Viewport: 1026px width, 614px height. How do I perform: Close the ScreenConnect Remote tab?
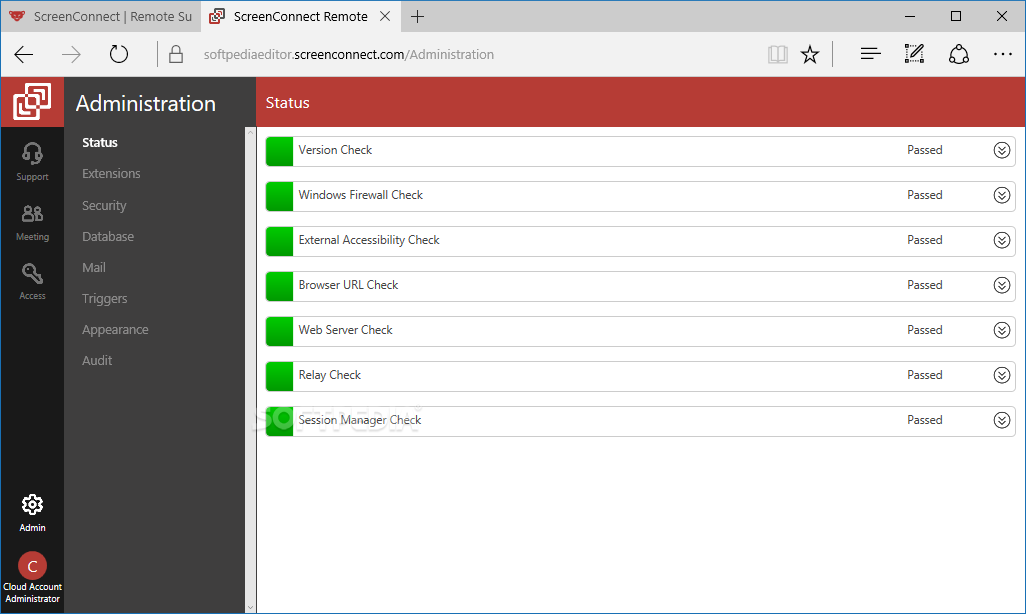click(385, 16)
